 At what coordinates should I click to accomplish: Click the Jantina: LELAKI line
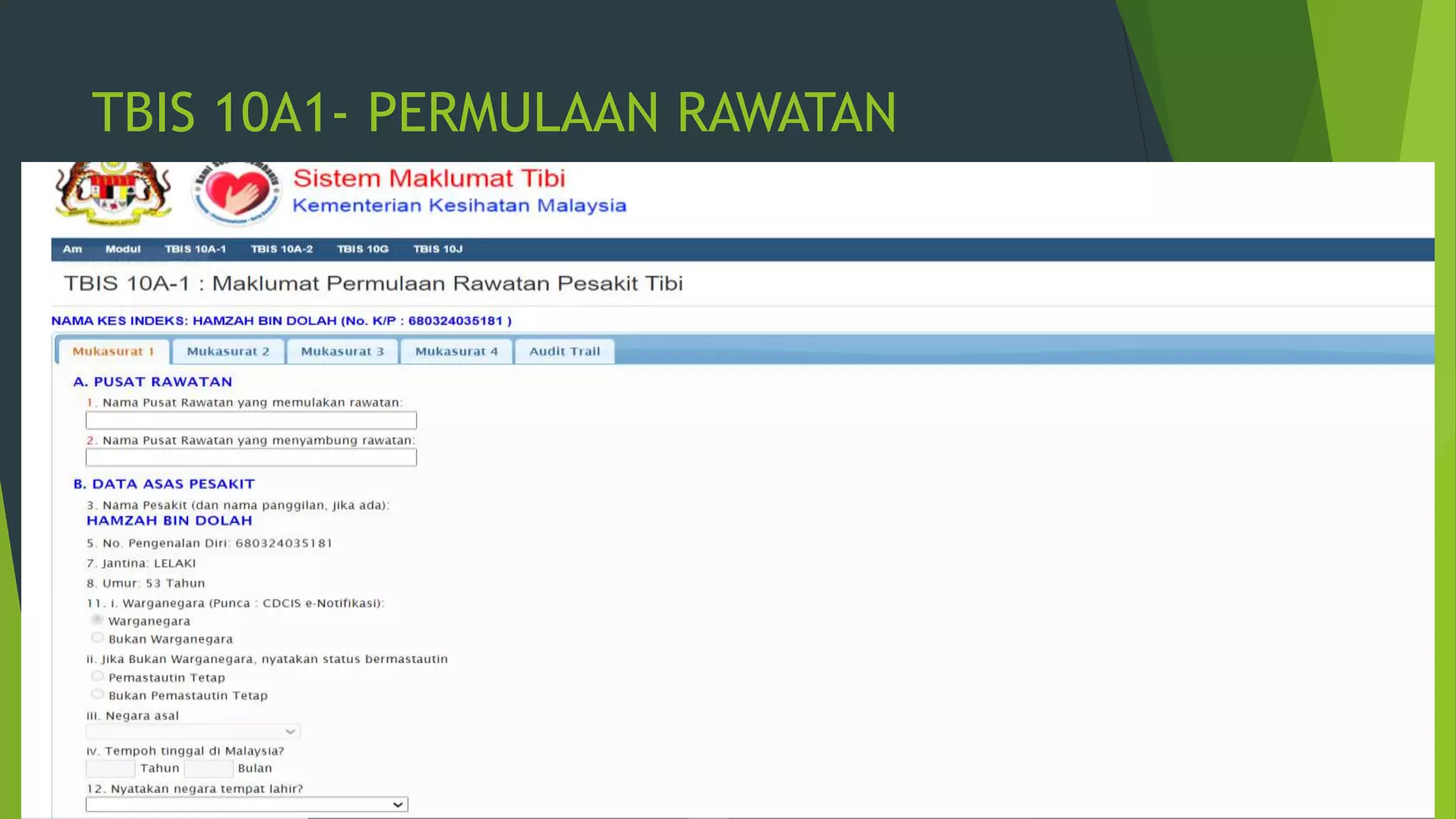[x=141, y=563]
